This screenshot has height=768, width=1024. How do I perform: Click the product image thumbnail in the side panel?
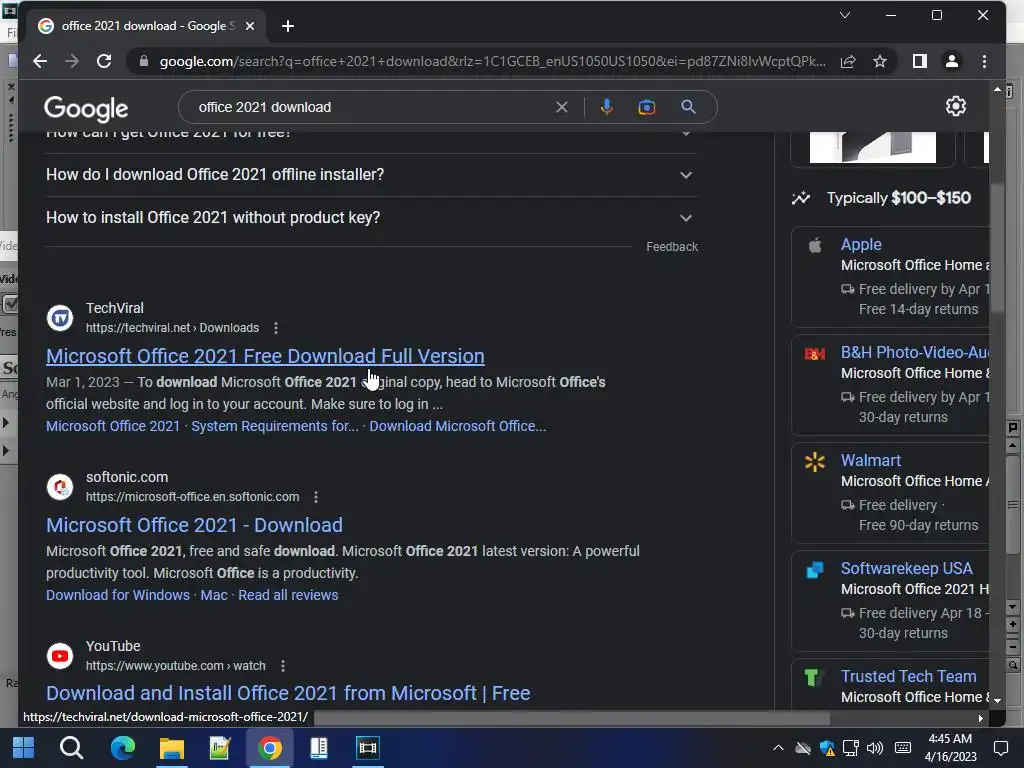pos(872,148)
